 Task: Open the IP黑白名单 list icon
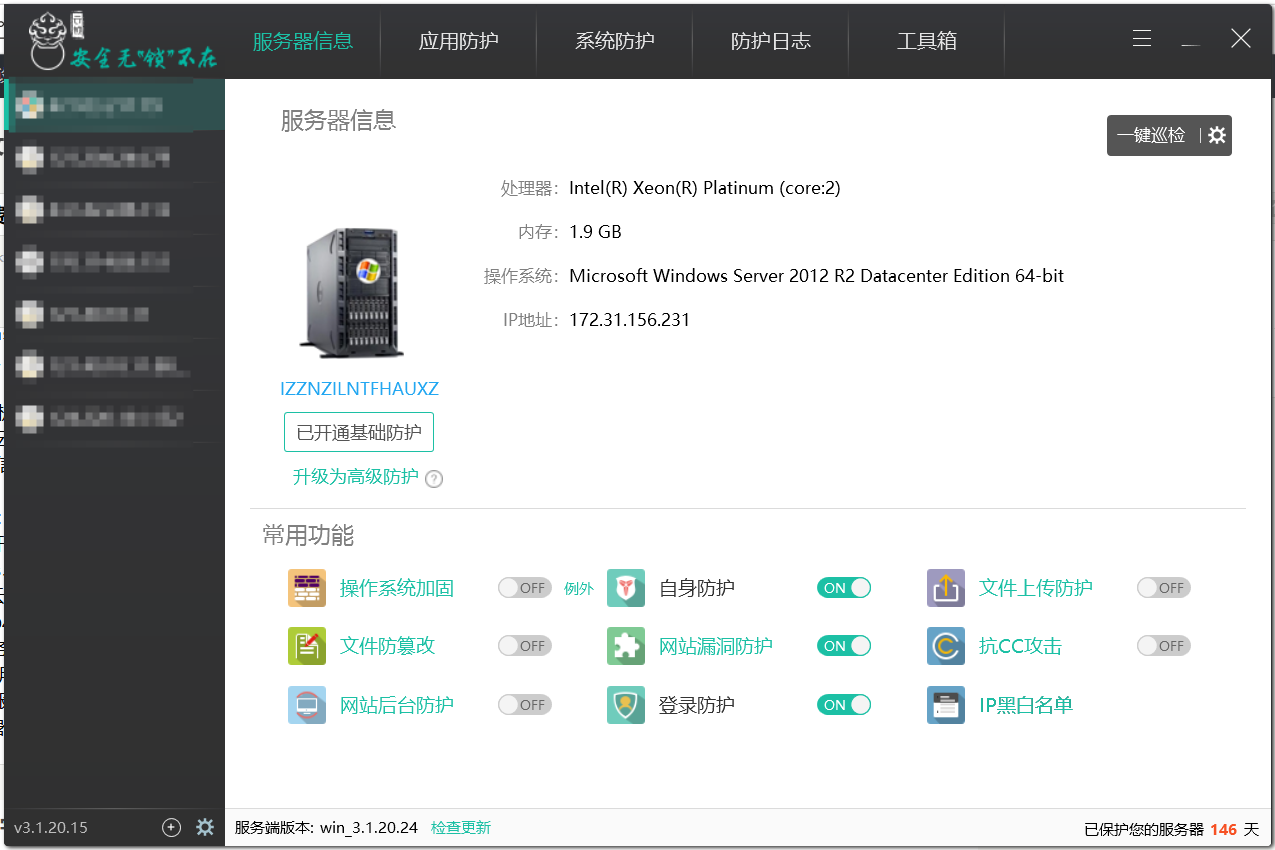(x=946, y=705)
